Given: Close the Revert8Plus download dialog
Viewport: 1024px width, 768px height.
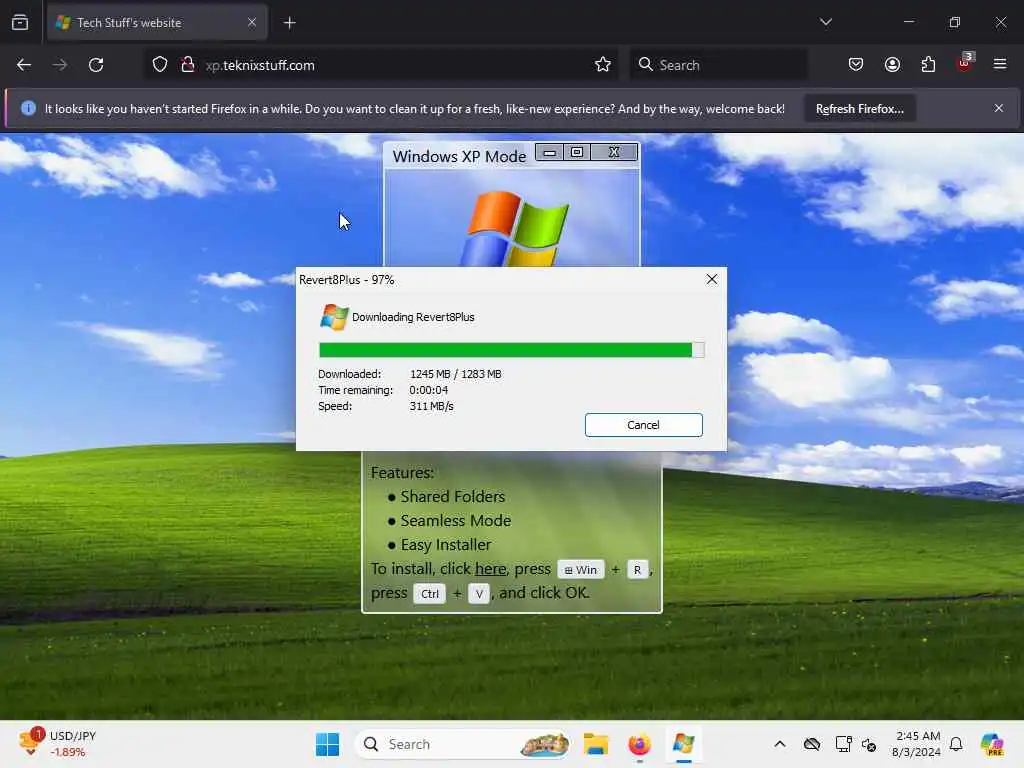Looking at the screenshot, I should coord(712,280).
